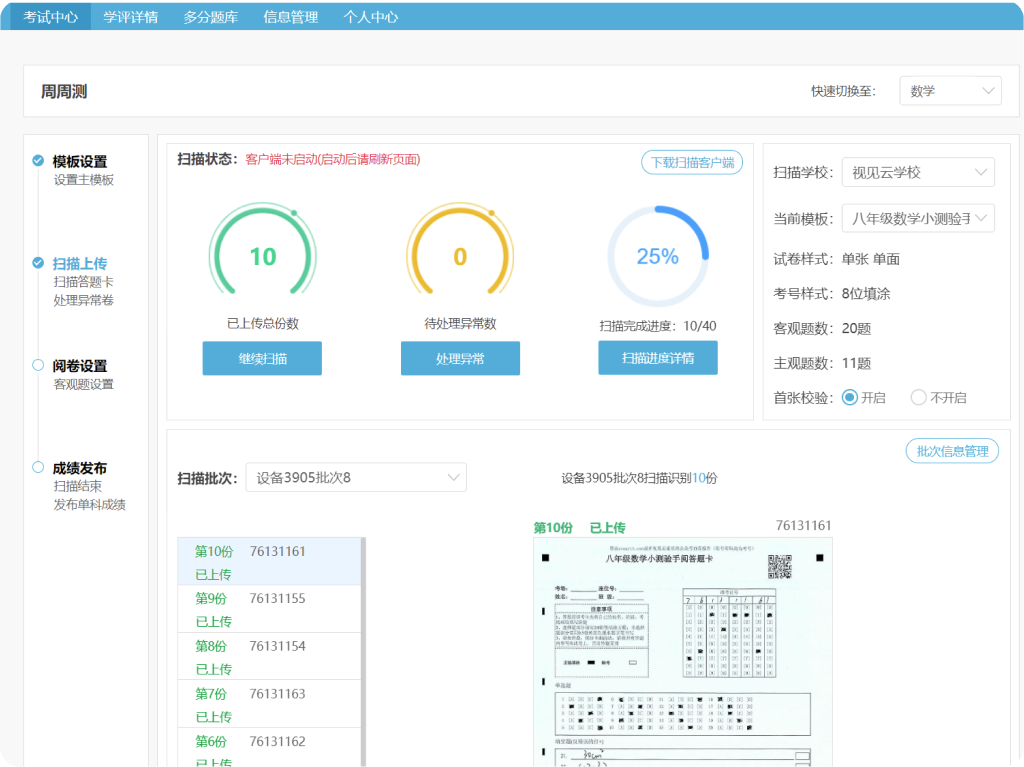This screenshot has height=767, width=1024.
Task: Click the blue 25% scan progress ring
Action: (658, 255)
